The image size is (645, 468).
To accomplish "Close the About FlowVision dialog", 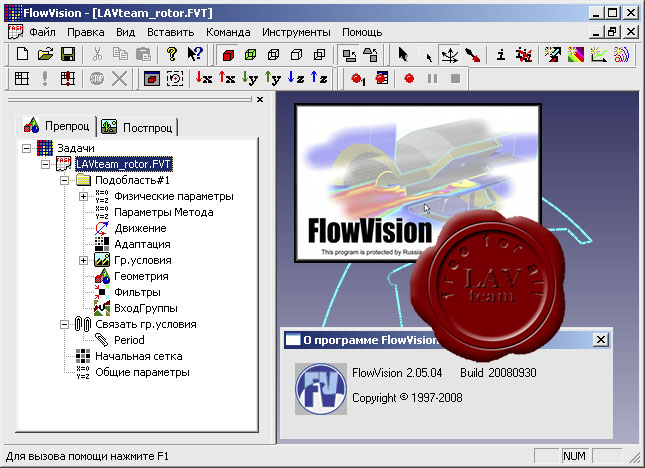I will tap(601, 340).
